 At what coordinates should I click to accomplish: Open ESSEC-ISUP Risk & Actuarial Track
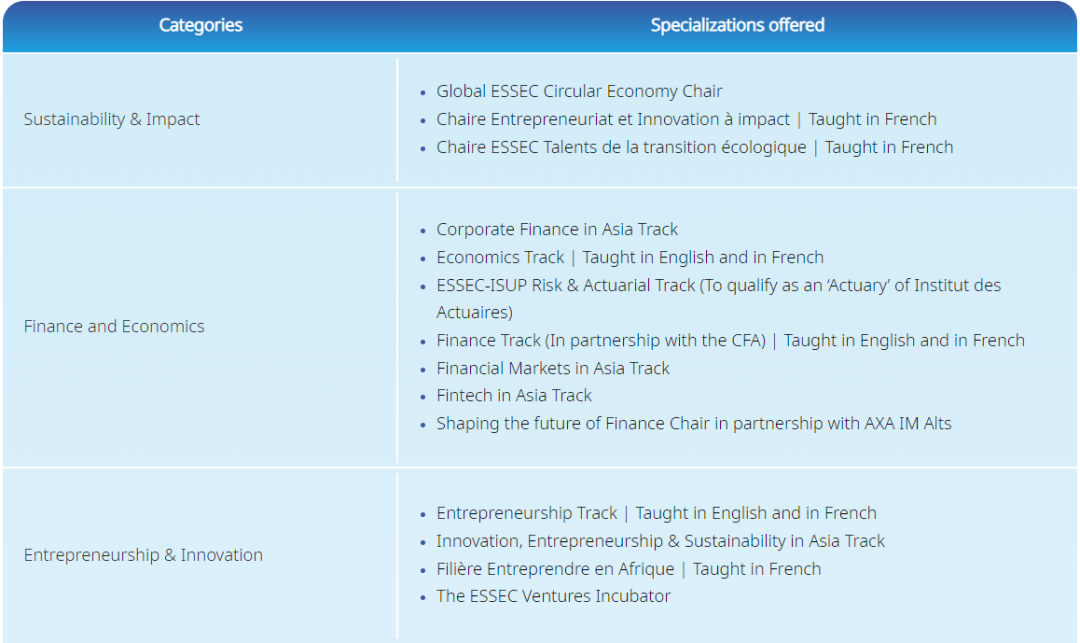point(565,286)
